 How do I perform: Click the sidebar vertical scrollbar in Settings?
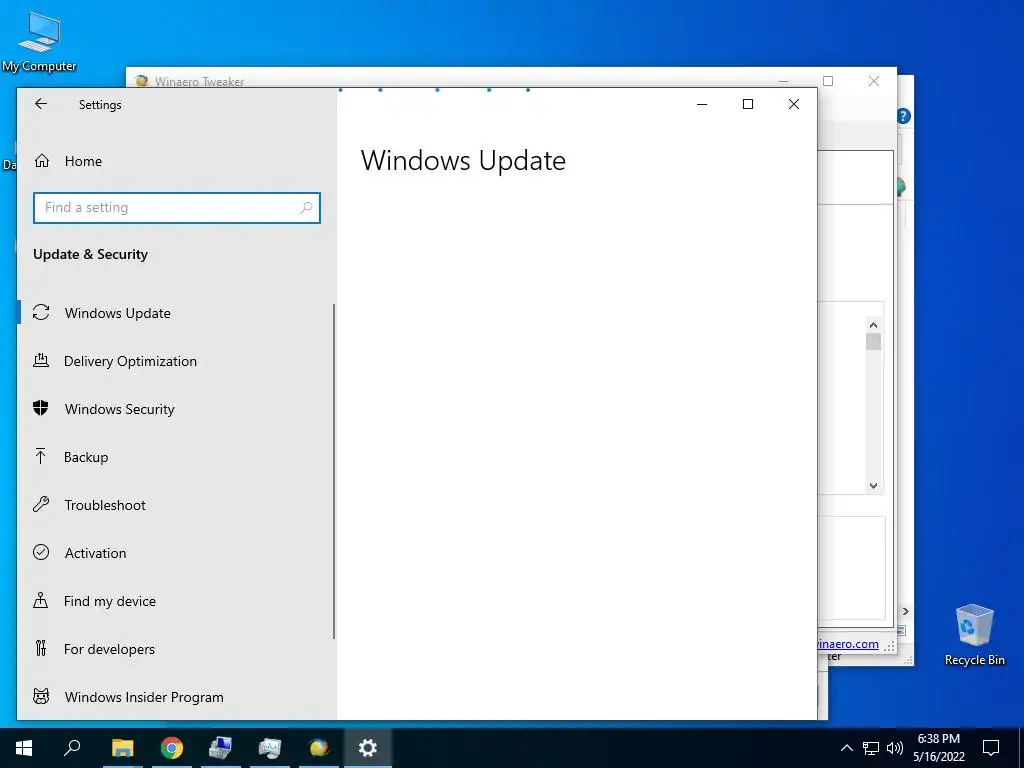pyautogui.click(x=334, y=472)
